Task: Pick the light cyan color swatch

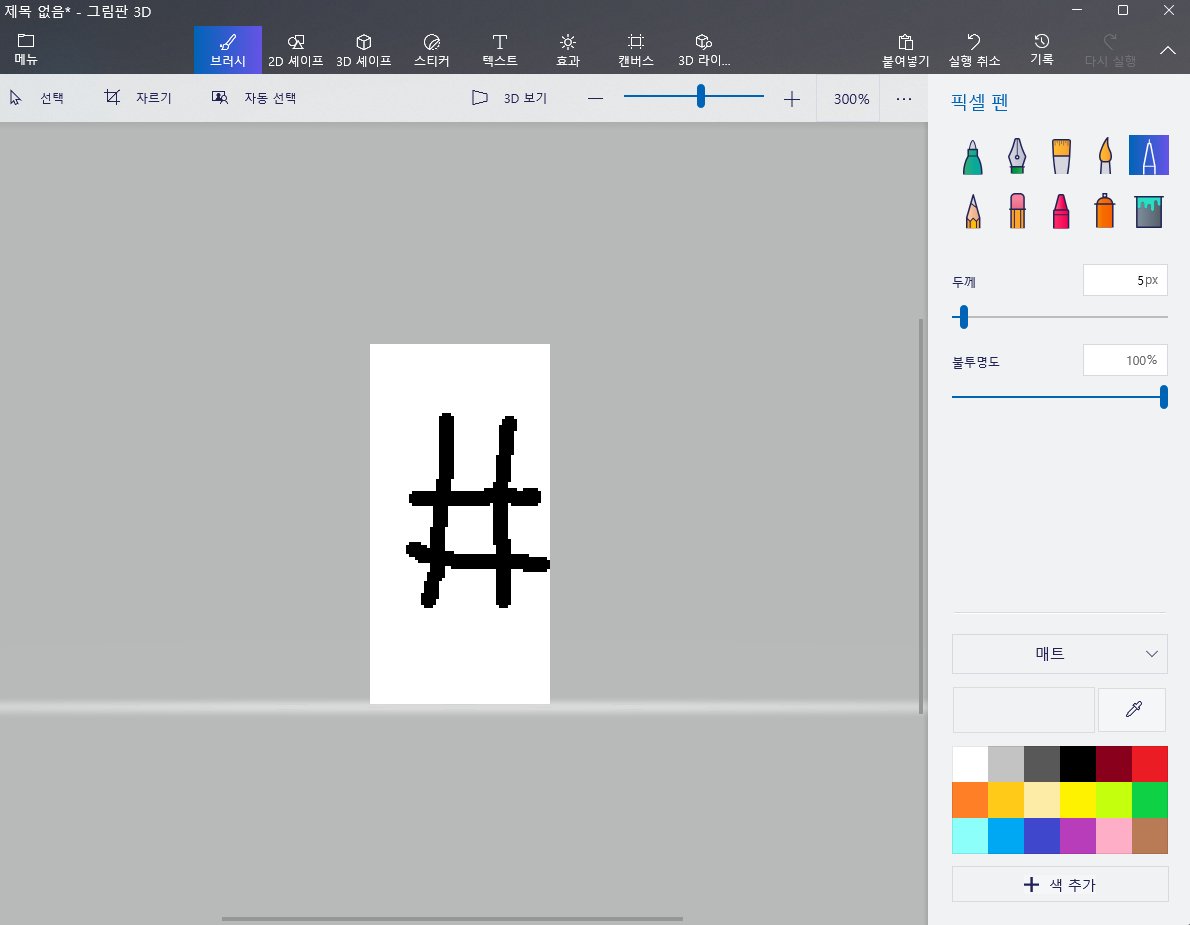Action: 970,835
